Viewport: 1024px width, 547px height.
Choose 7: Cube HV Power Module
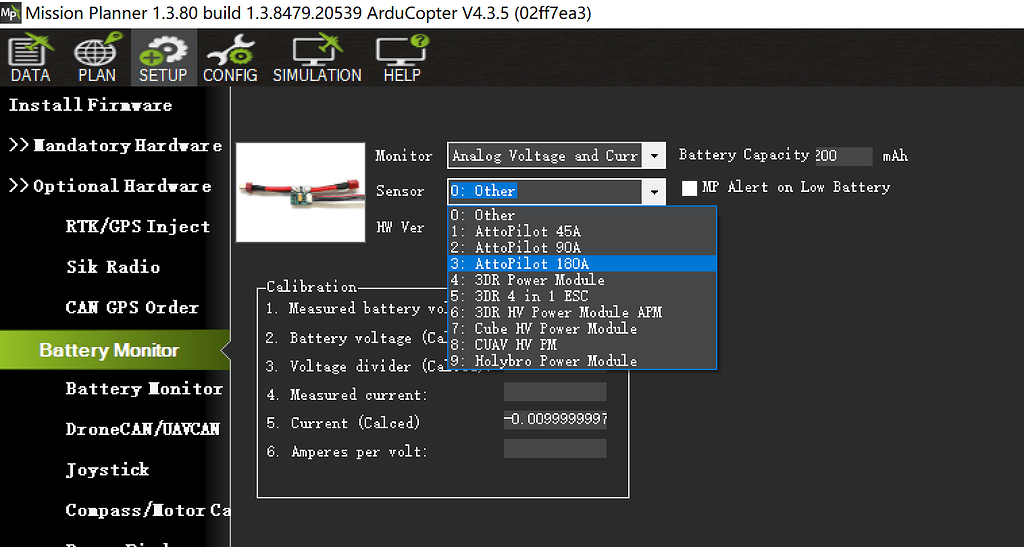[582, 328]
